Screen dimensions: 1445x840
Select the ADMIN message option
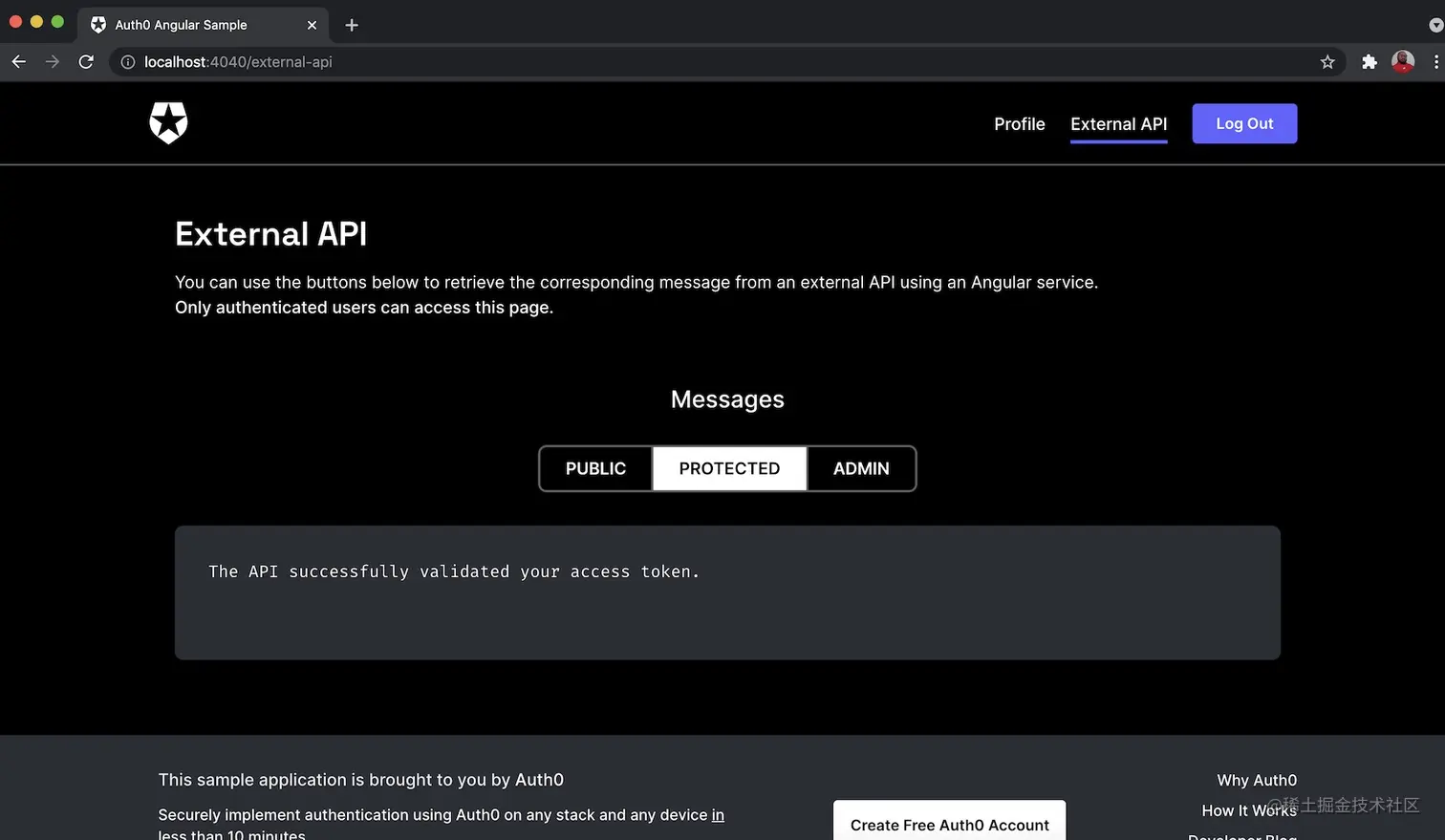[x=860, y=468]
